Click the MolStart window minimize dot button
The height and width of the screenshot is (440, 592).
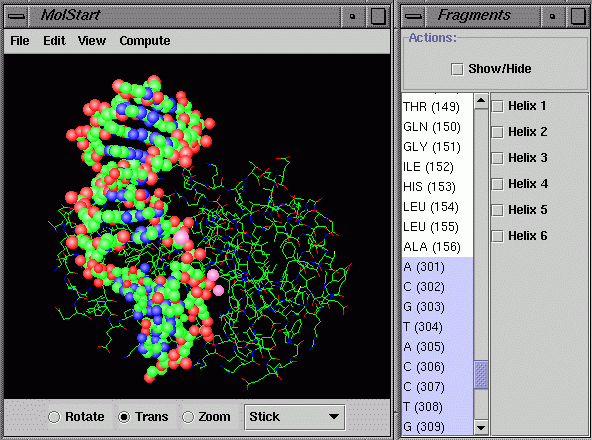tap(352, 16)
